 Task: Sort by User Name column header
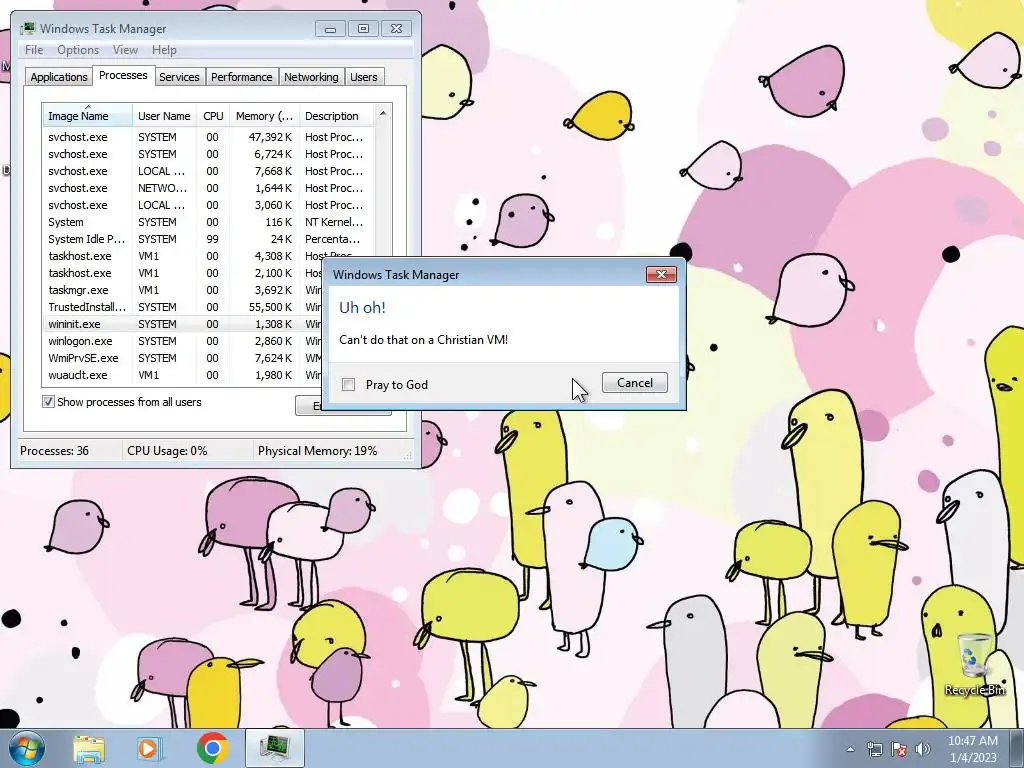(x=164, y=116)
